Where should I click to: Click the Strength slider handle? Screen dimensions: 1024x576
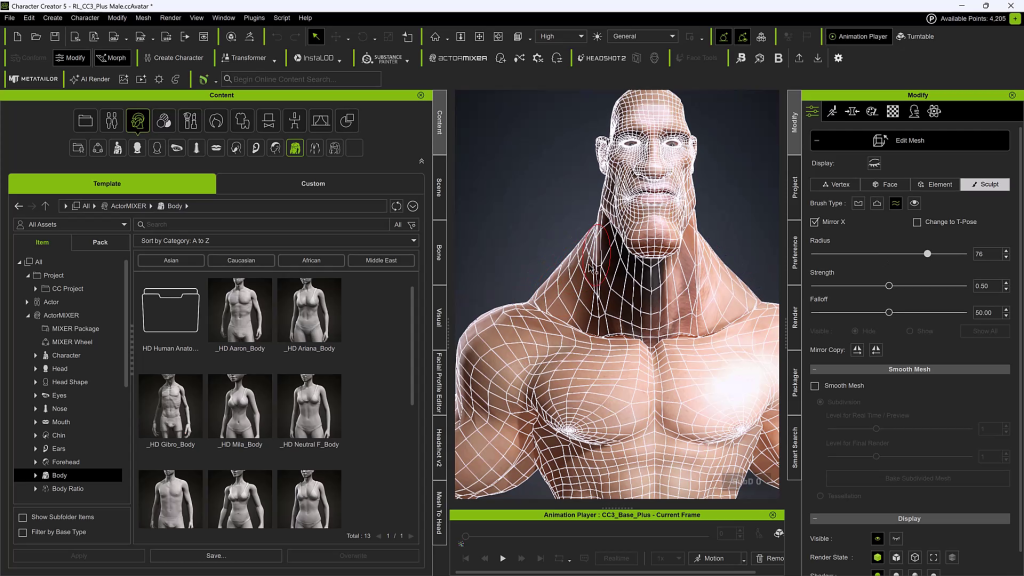(889, 286)
